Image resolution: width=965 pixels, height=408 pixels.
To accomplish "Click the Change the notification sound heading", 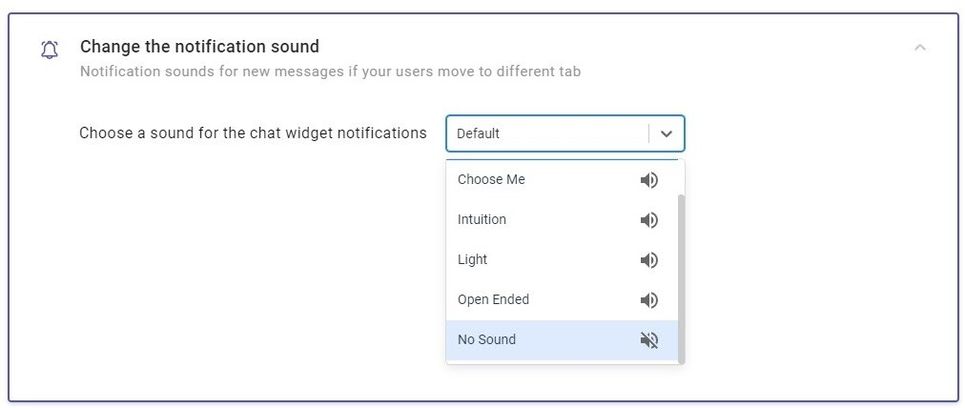I will coord(199,47).
